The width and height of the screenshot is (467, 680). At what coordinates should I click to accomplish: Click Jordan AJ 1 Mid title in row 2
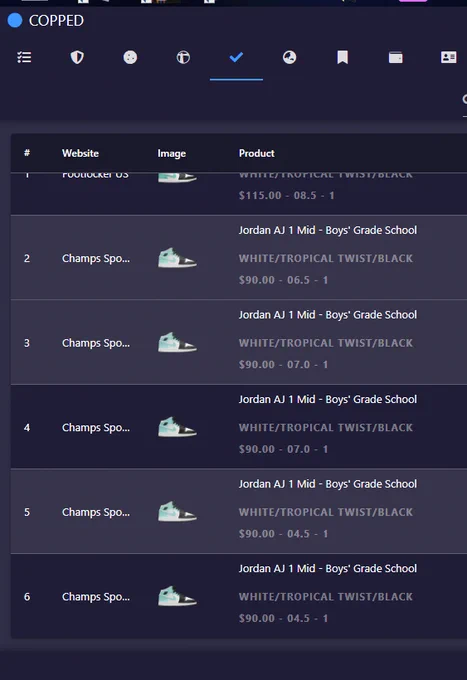(328, 230)
